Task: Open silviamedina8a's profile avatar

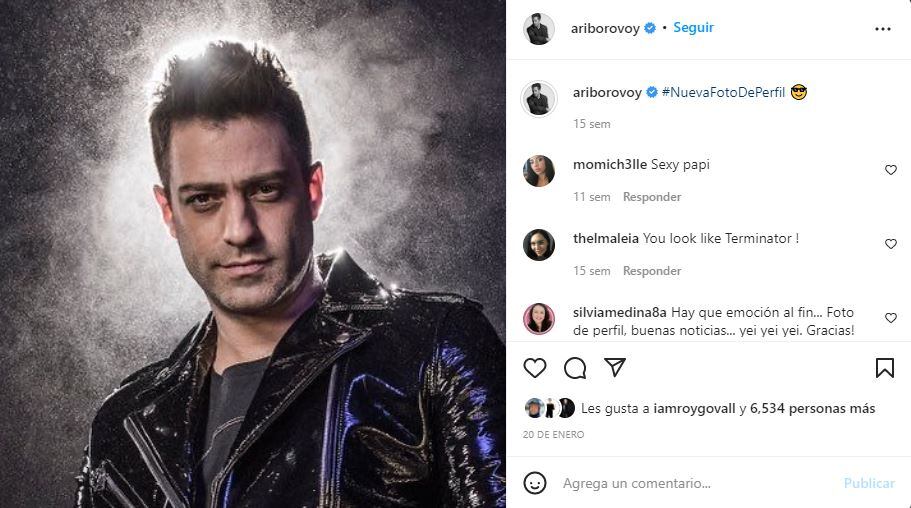Action: pos(539,318)
